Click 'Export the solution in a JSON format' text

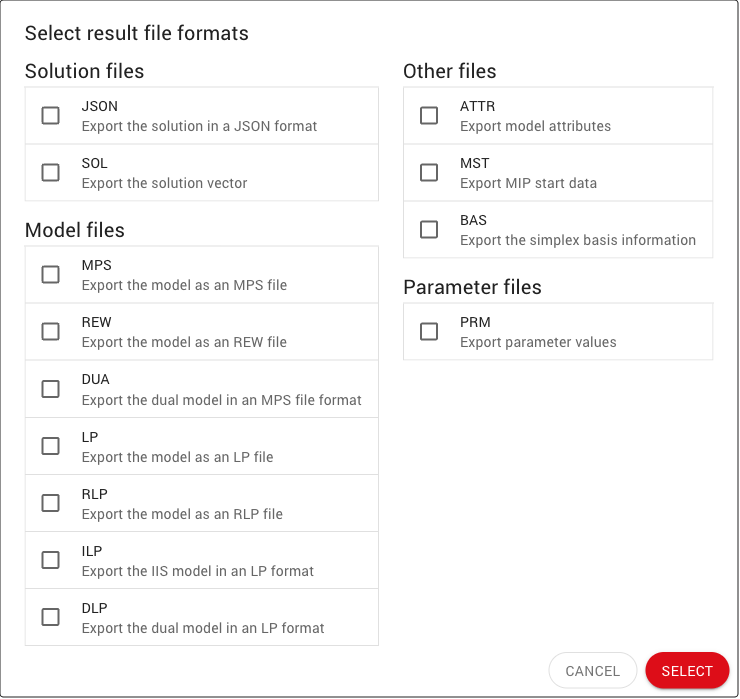point(199,127)
